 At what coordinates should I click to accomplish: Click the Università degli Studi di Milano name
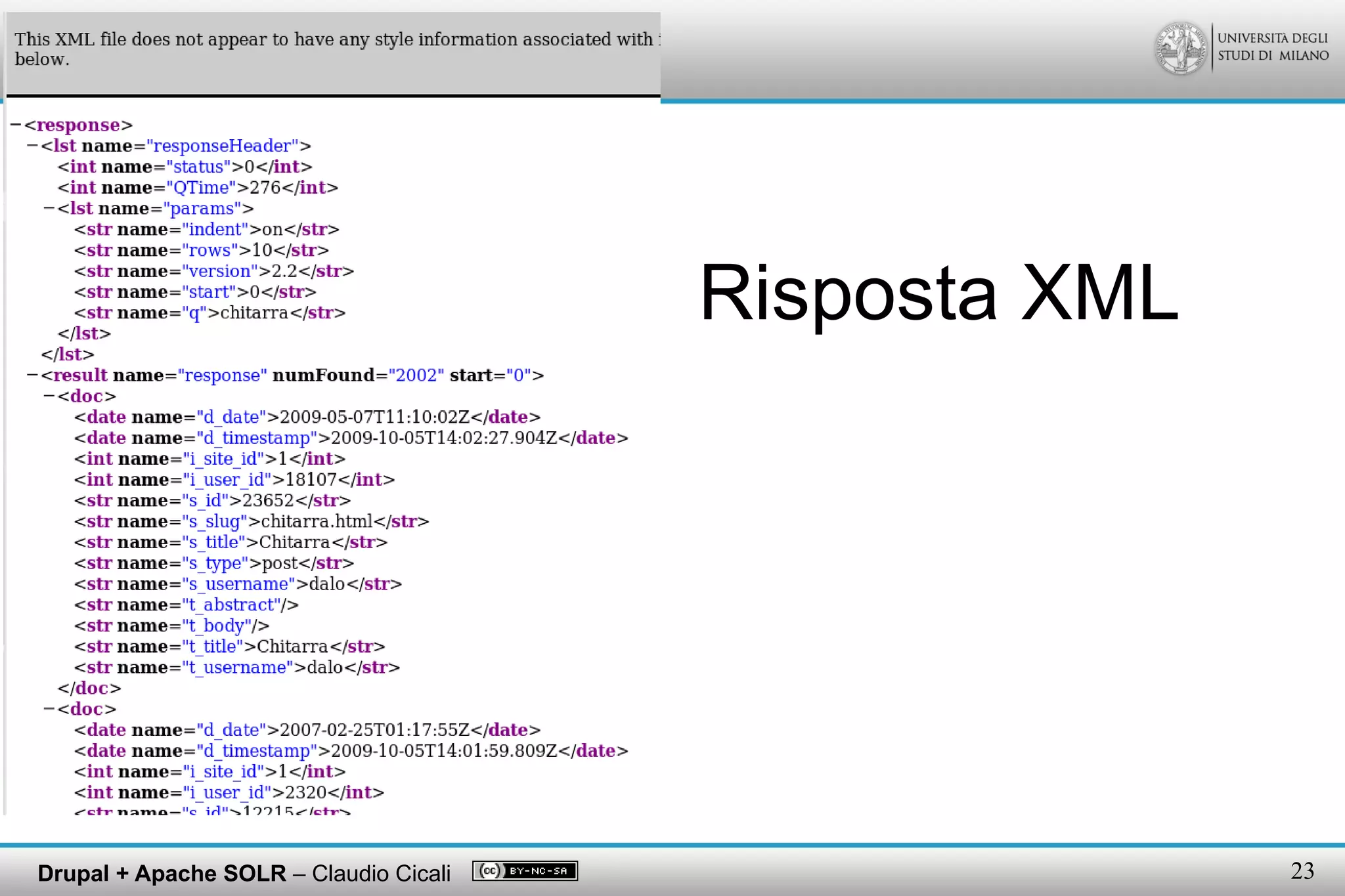tap(1273, 47)
